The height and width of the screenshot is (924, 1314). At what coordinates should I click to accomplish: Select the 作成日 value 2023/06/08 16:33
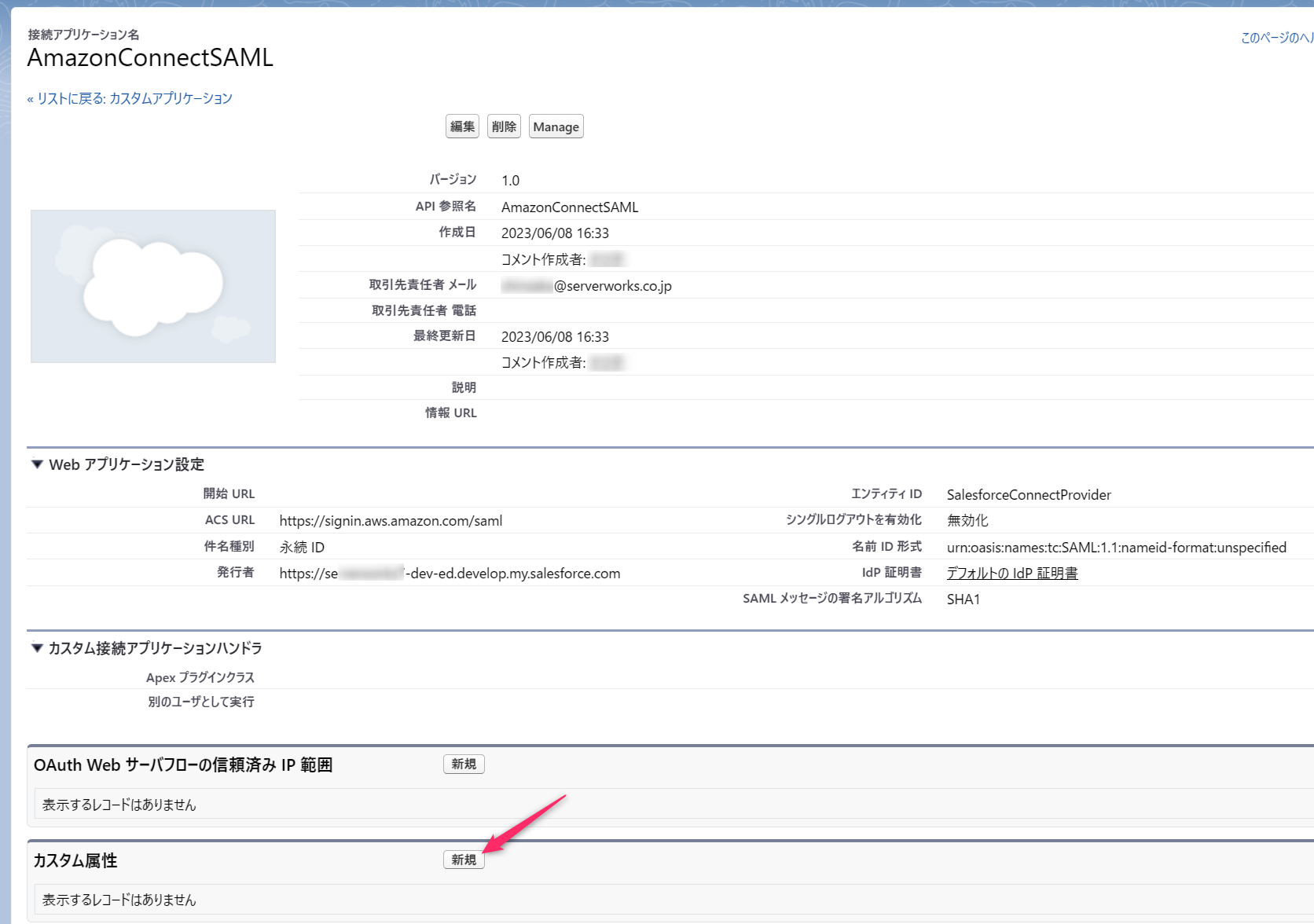point(555,233)
